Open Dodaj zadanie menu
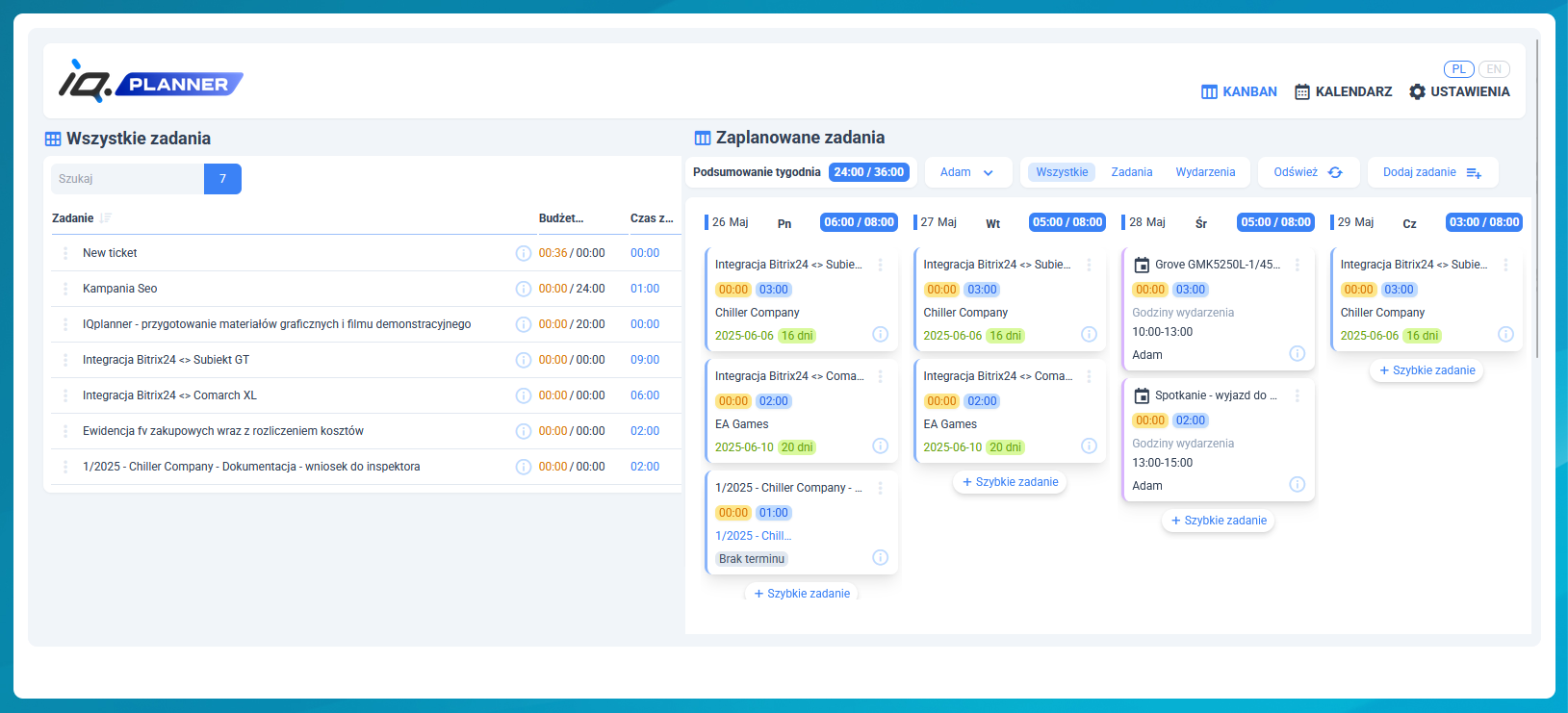The width and height of the screenshot is (1568, 713). tap(1431, 172)
